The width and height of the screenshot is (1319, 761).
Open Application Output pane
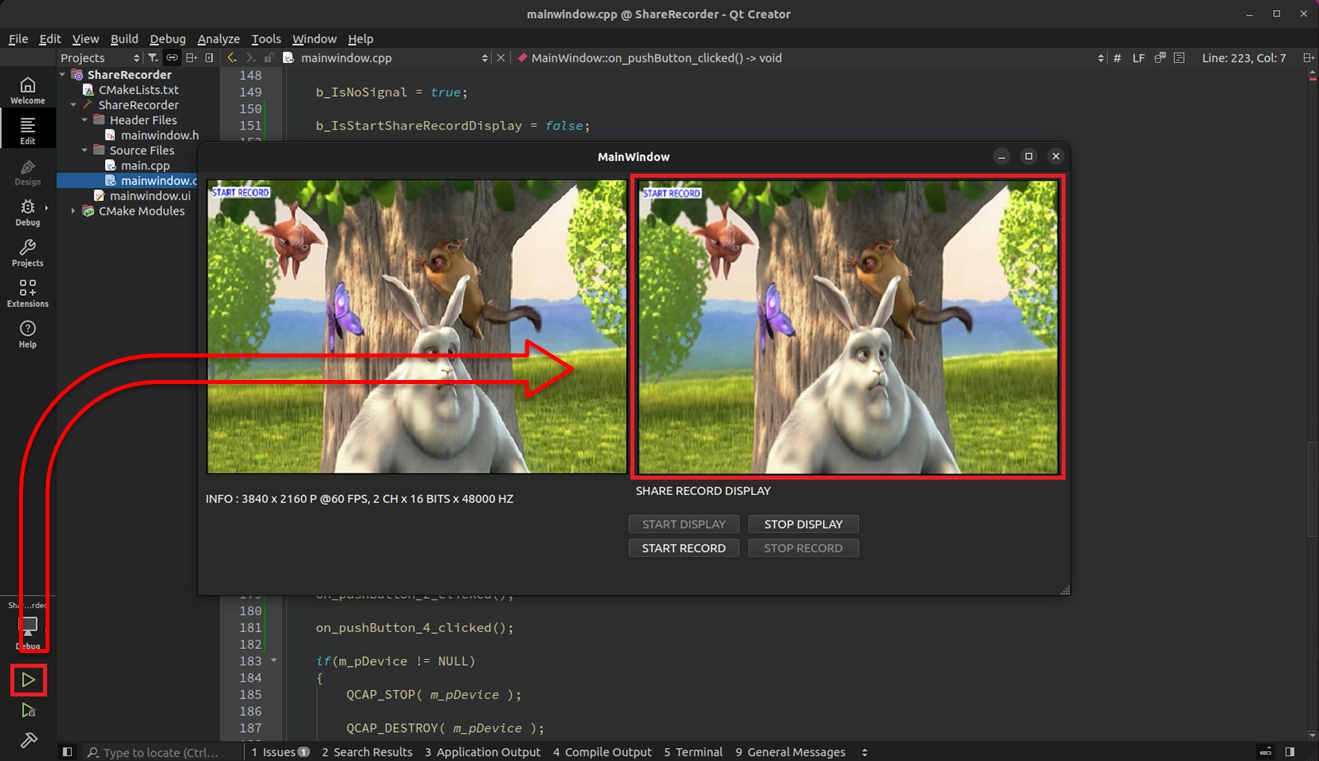pos(482,752)
